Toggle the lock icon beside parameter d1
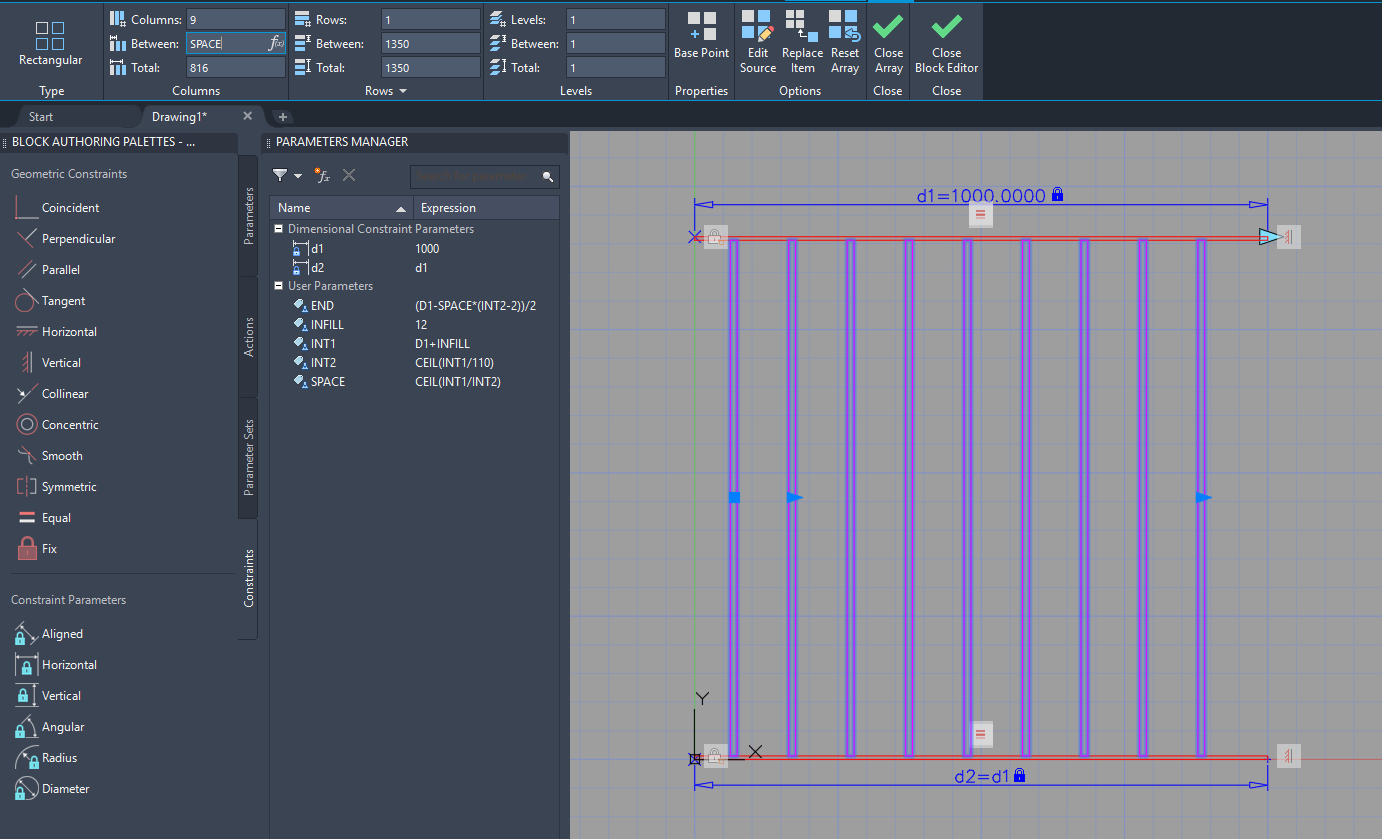 tap(295, 248)
